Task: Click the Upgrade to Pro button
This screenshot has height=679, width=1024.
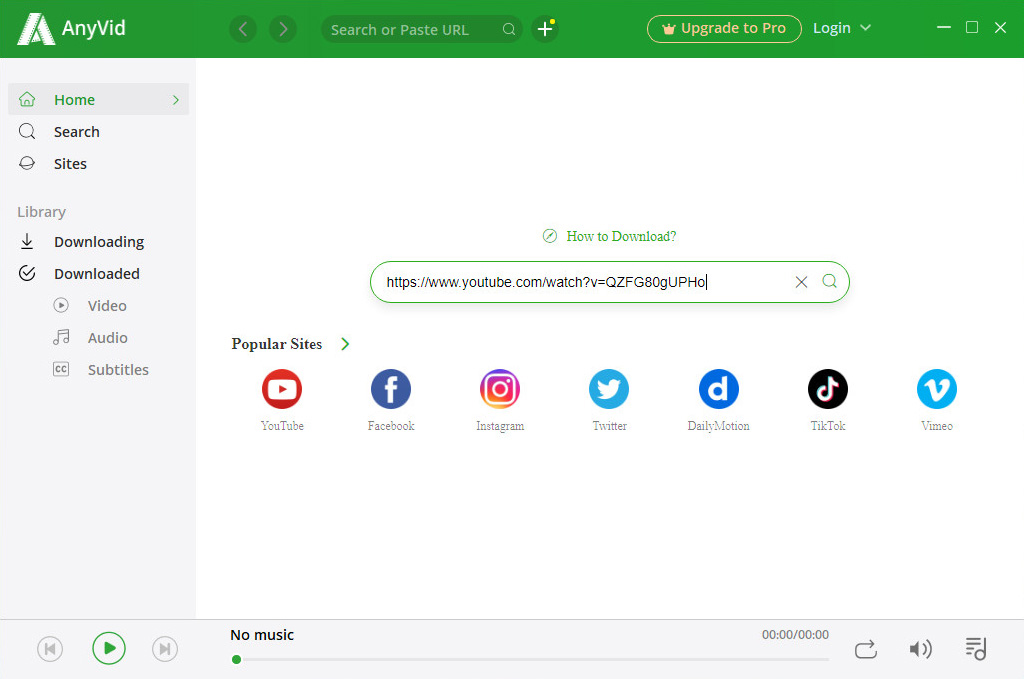Action: tap(724, 29)
